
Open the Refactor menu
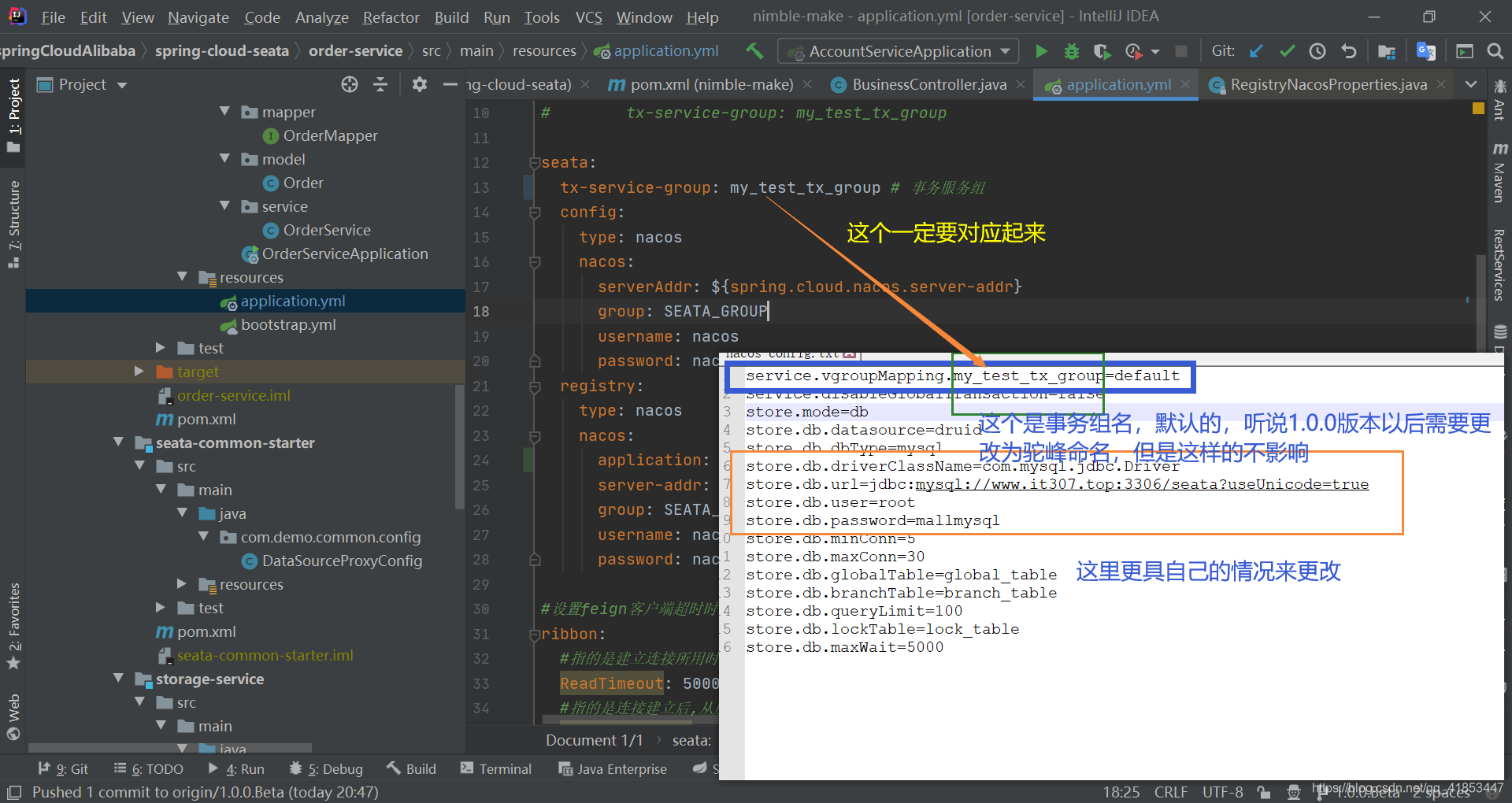point(391,17)
